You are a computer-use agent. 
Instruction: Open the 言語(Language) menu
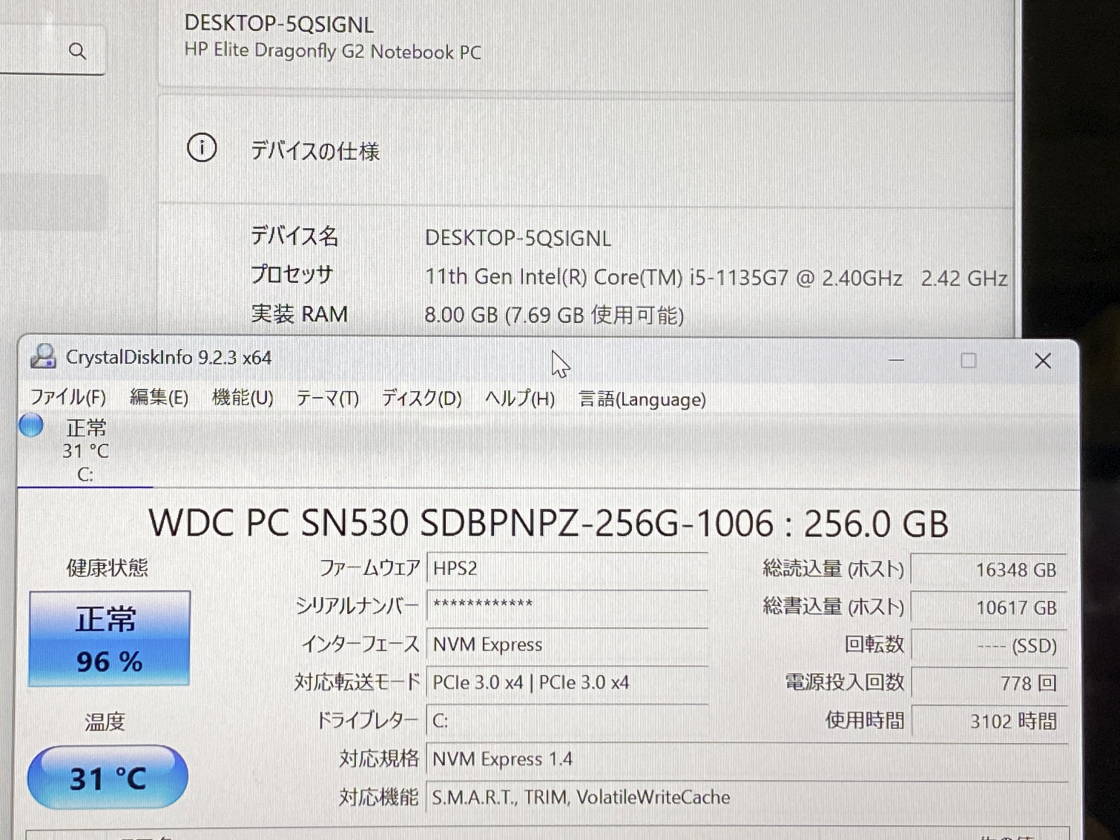pos(641,399)
